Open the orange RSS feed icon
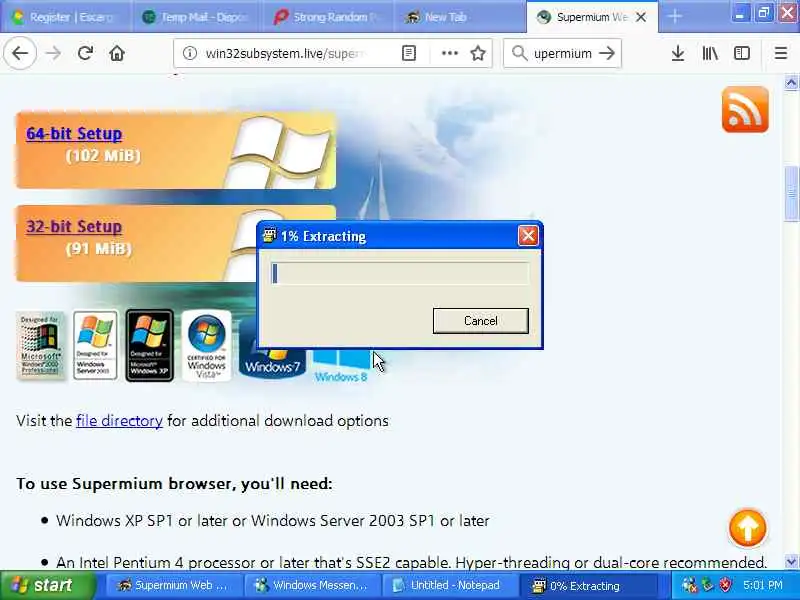Viewport: 800px width, 600px height. [x=745, y=109]
